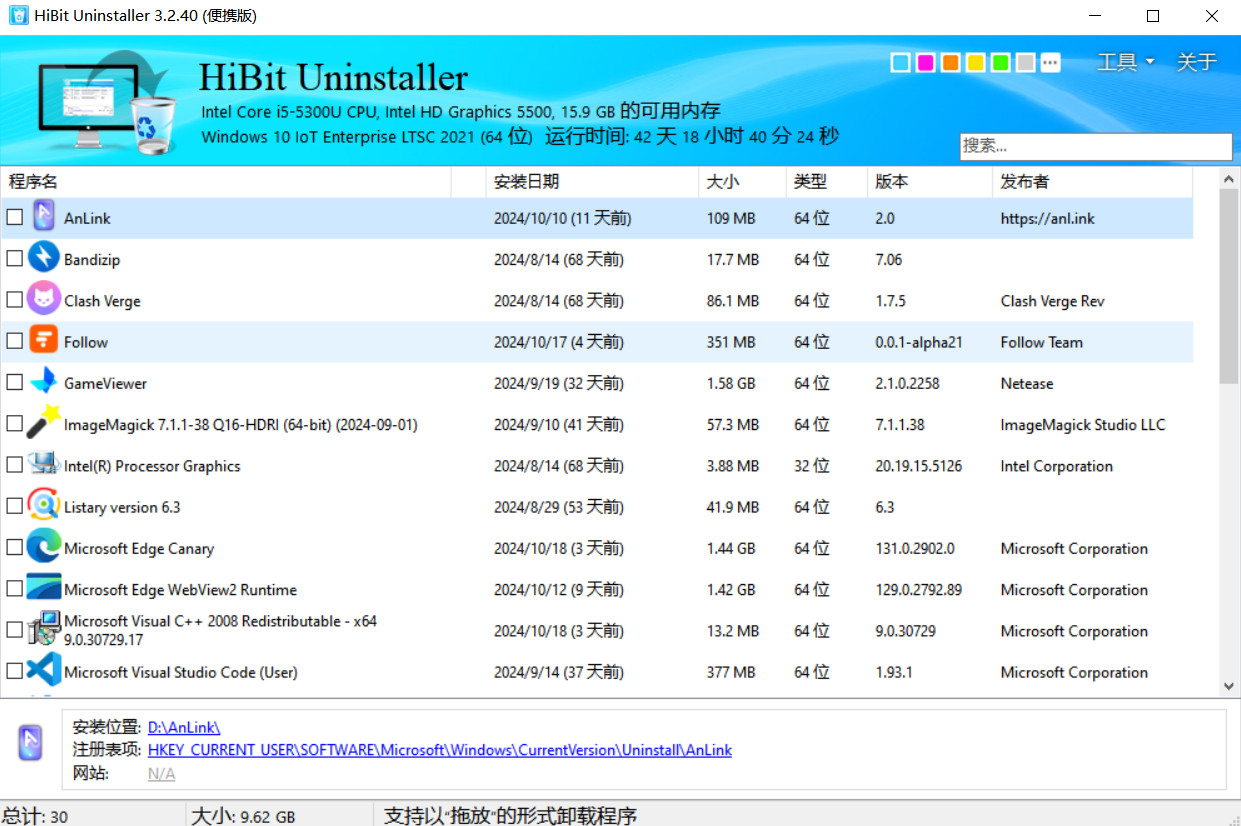This screenshot has width=1241, height=826.
Task: Click the N/A website link
Action: click(x=161, y=773)
